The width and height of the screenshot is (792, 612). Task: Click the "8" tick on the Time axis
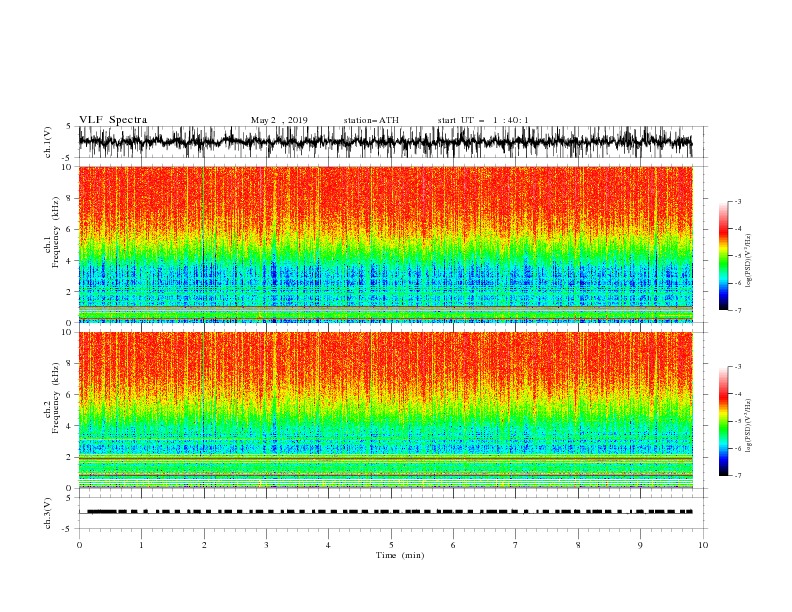[578, 545]
